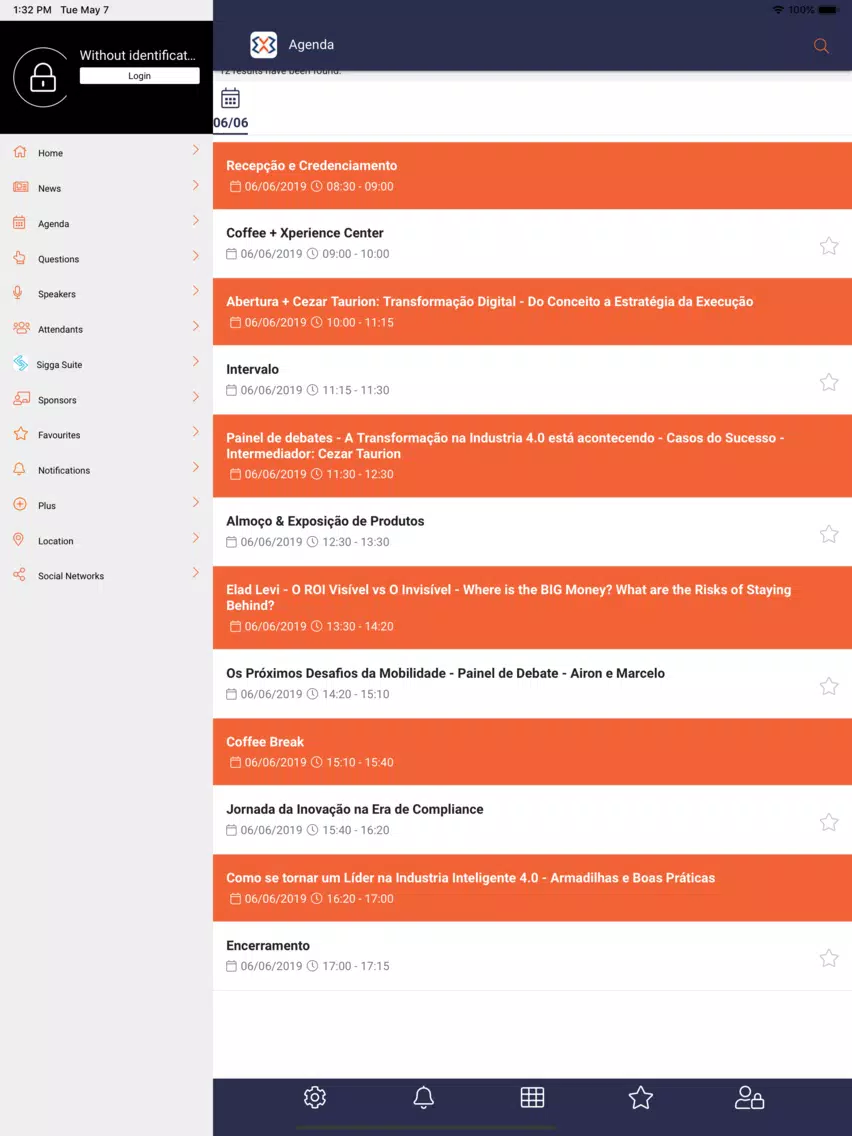Click the Agenda calendar sidebar icon
The height and width of the screenshot is (1136, 852).
click(20, 222)
